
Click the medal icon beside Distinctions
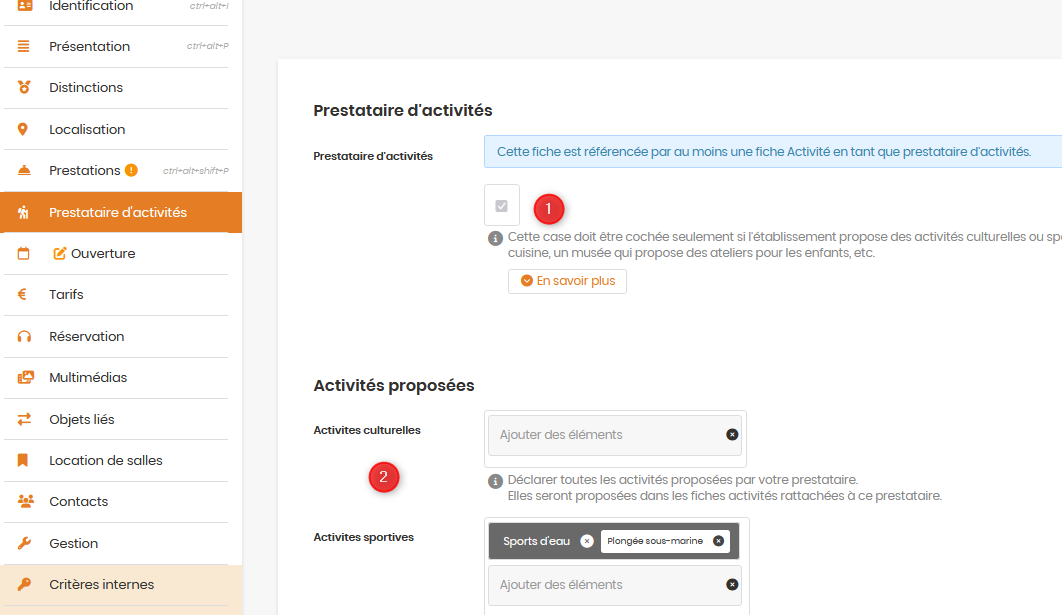(24, 87)
